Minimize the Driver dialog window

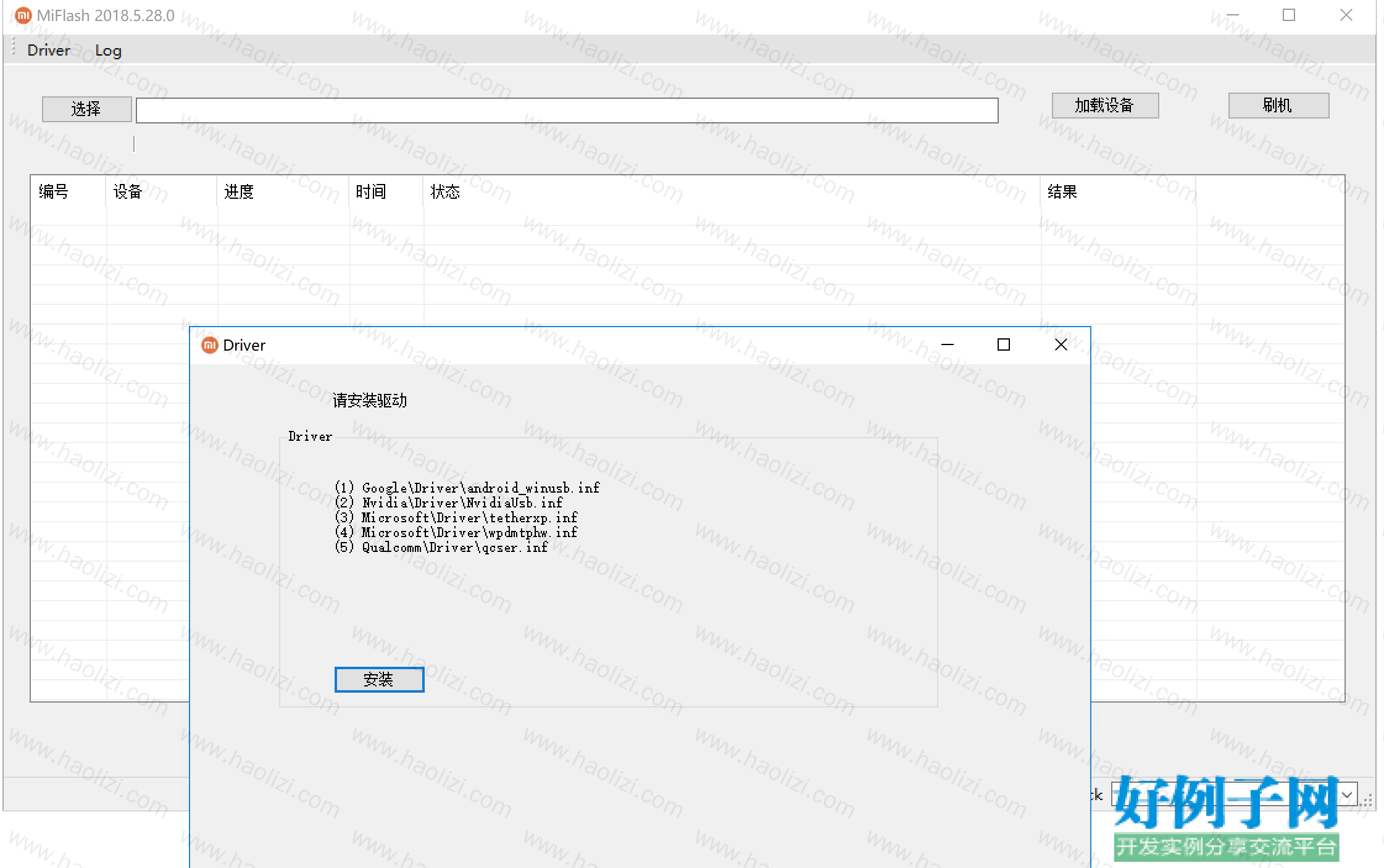tap(948, 344)
